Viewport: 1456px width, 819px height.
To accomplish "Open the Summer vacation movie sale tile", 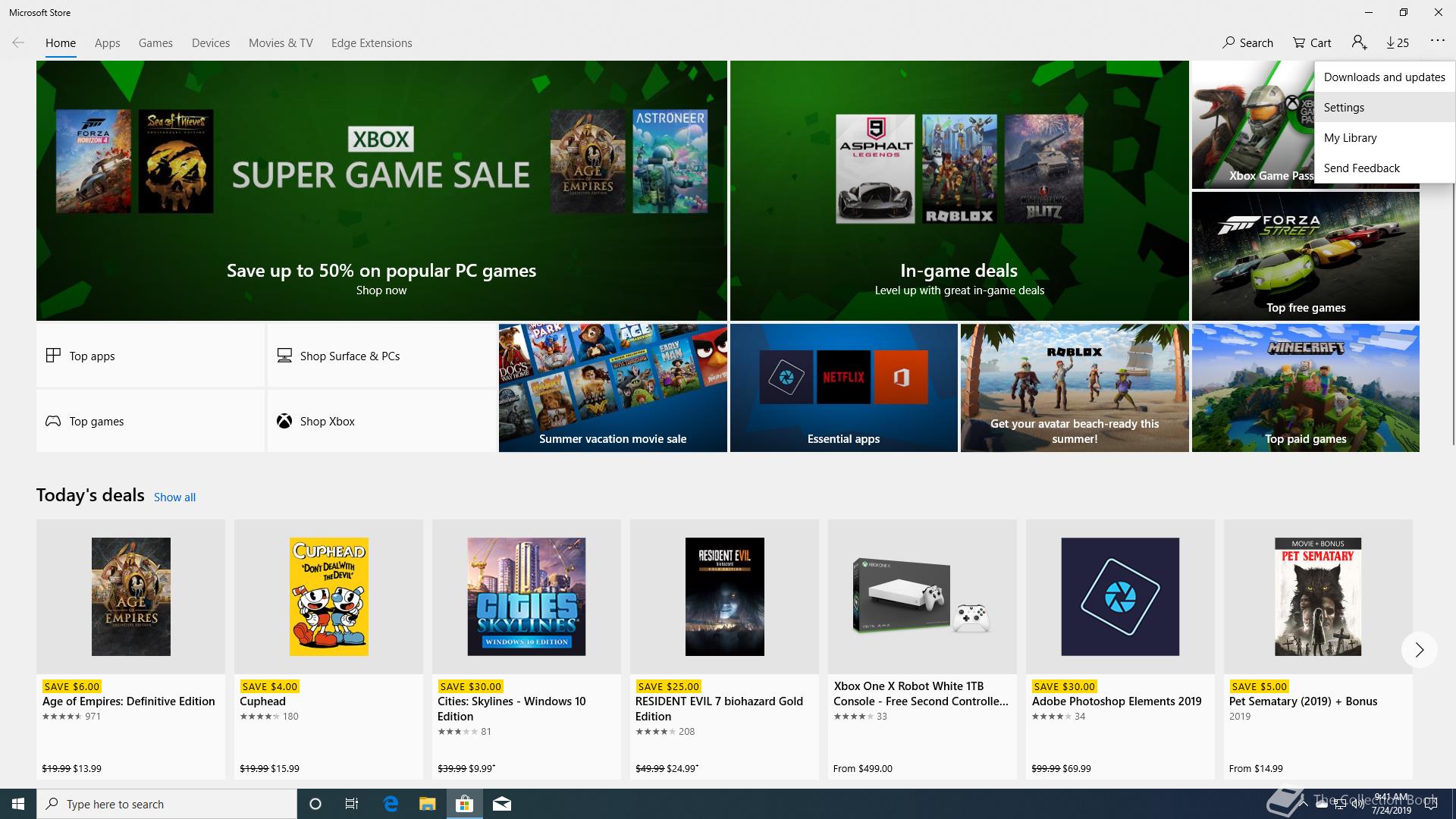I will point(613,388).
